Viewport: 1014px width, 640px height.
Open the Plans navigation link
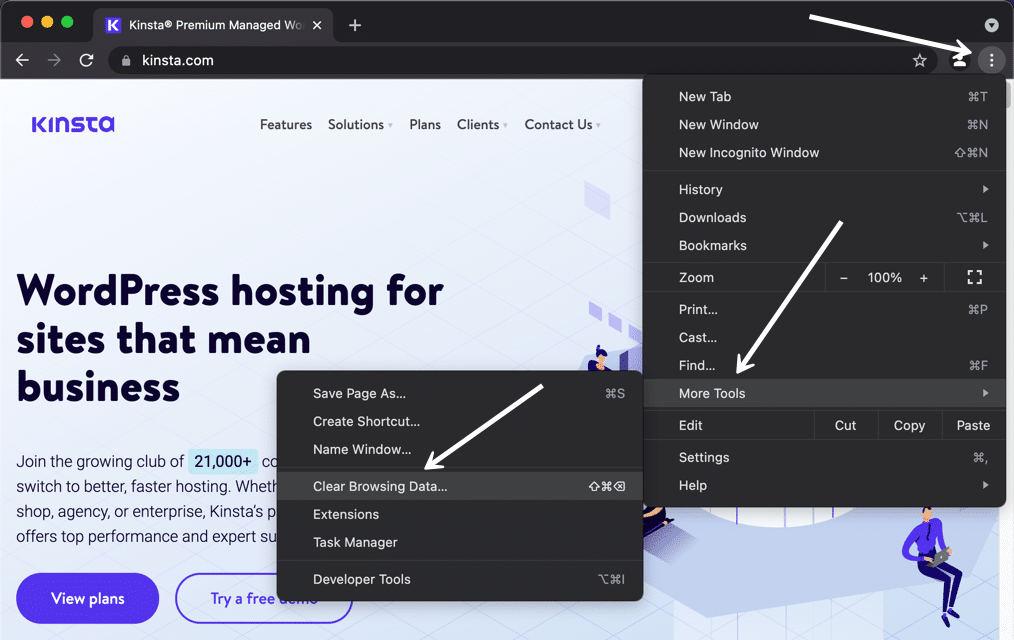[425, 125]
